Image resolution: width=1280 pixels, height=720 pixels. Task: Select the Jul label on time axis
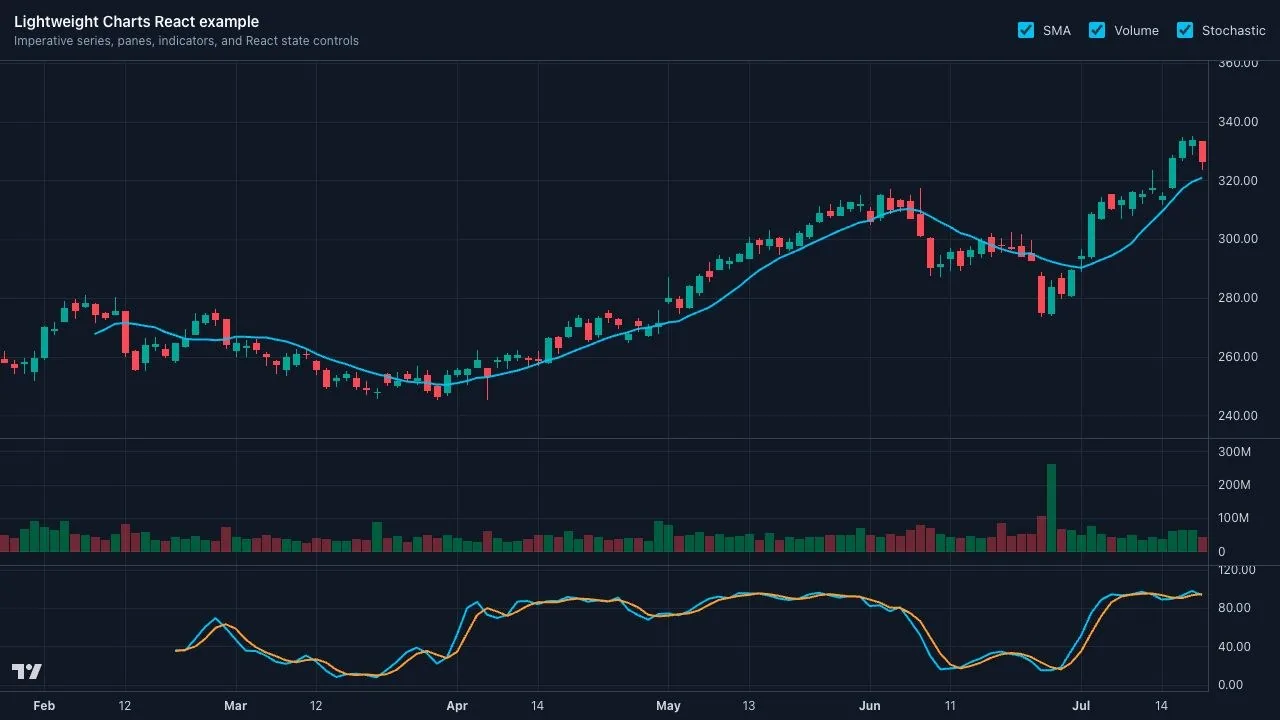[1081, 706]
